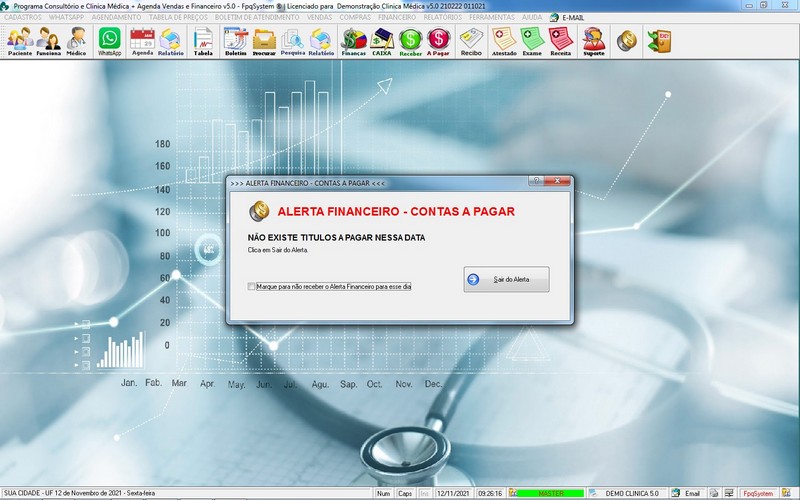
Task: Open the Procurar folder icon
Action: click(264, 41)
